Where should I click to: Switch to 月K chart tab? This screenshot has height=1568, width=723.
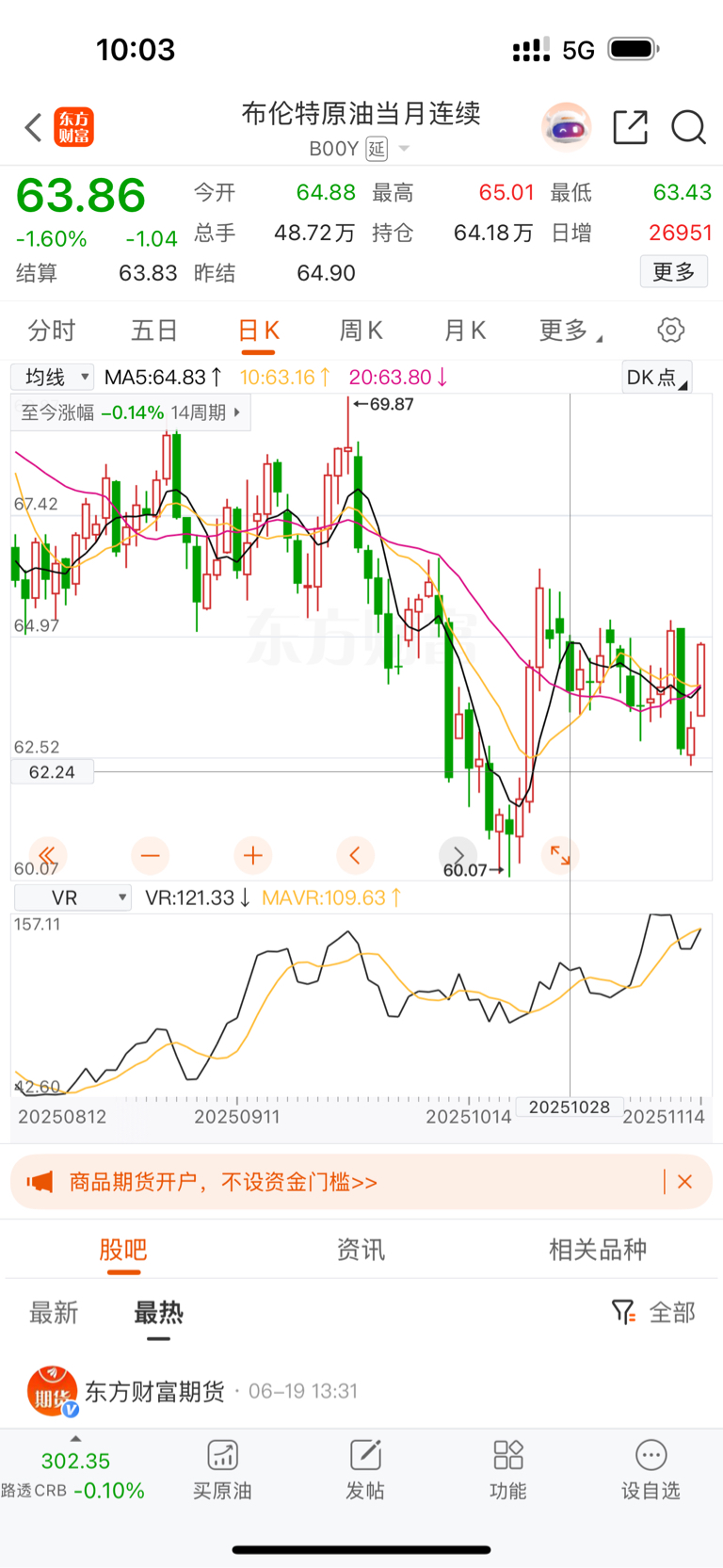tap(464, 331)
